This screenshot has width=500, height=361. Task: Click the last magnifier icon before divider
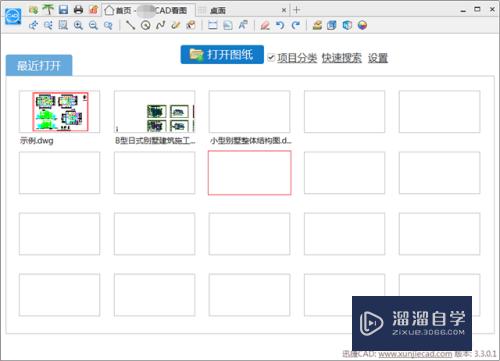108,25
